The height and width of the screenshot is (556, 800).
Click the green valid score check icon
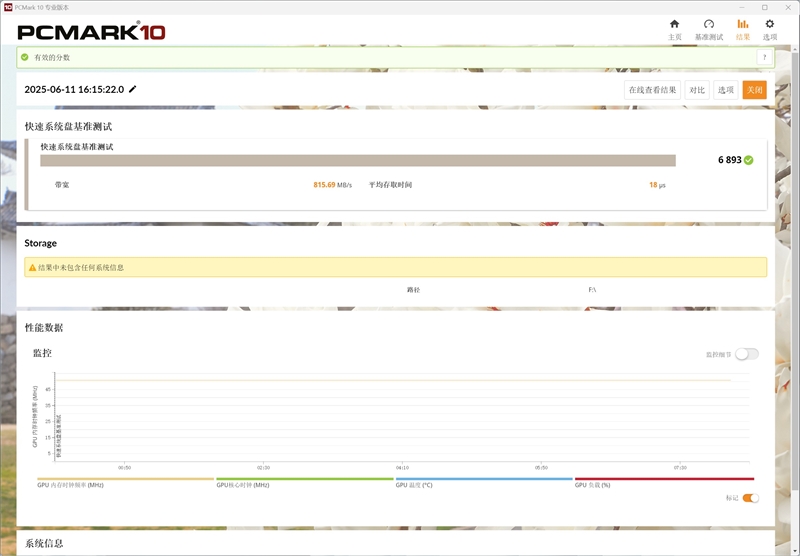point(24,57)
